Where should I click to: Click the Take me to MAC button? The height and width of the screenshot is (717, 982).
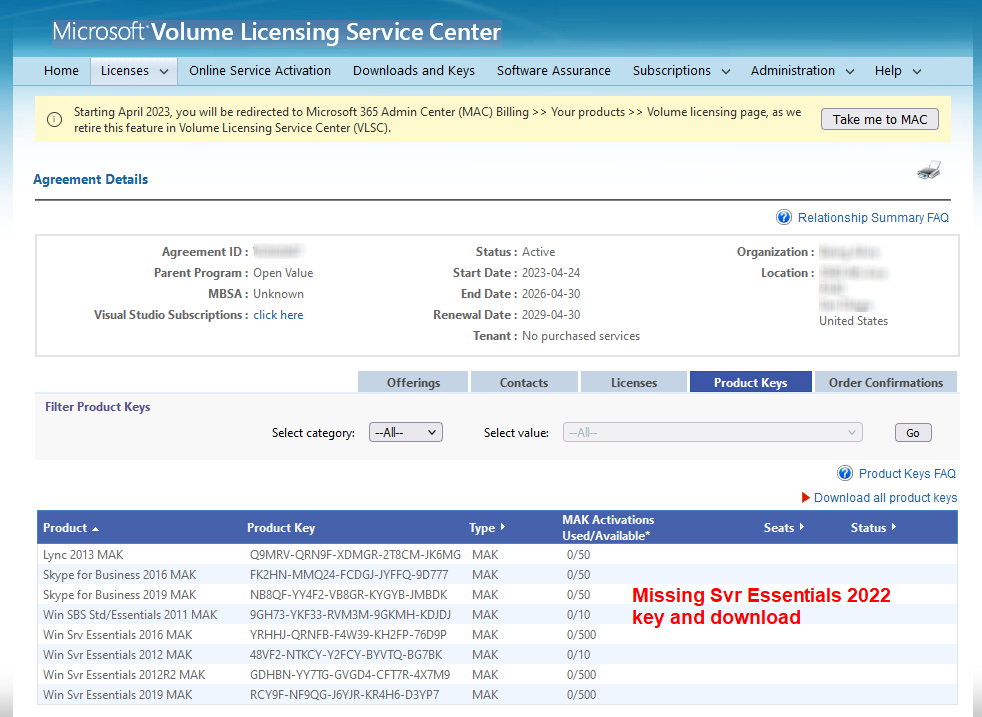click(880, 119)
